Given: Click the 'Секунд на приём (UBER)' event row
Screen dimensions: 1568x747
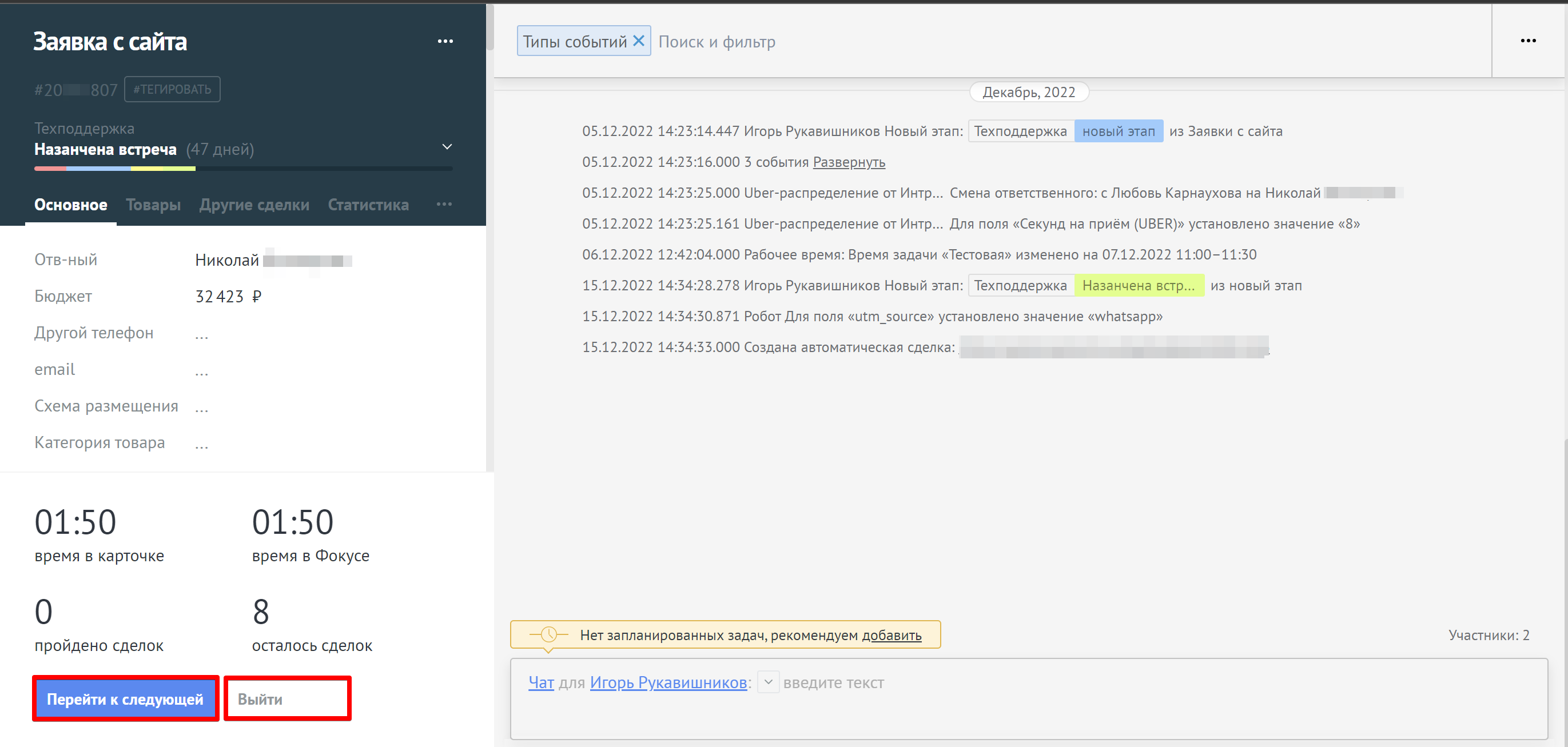Looking at the screenshot, I should click(971, 224).
